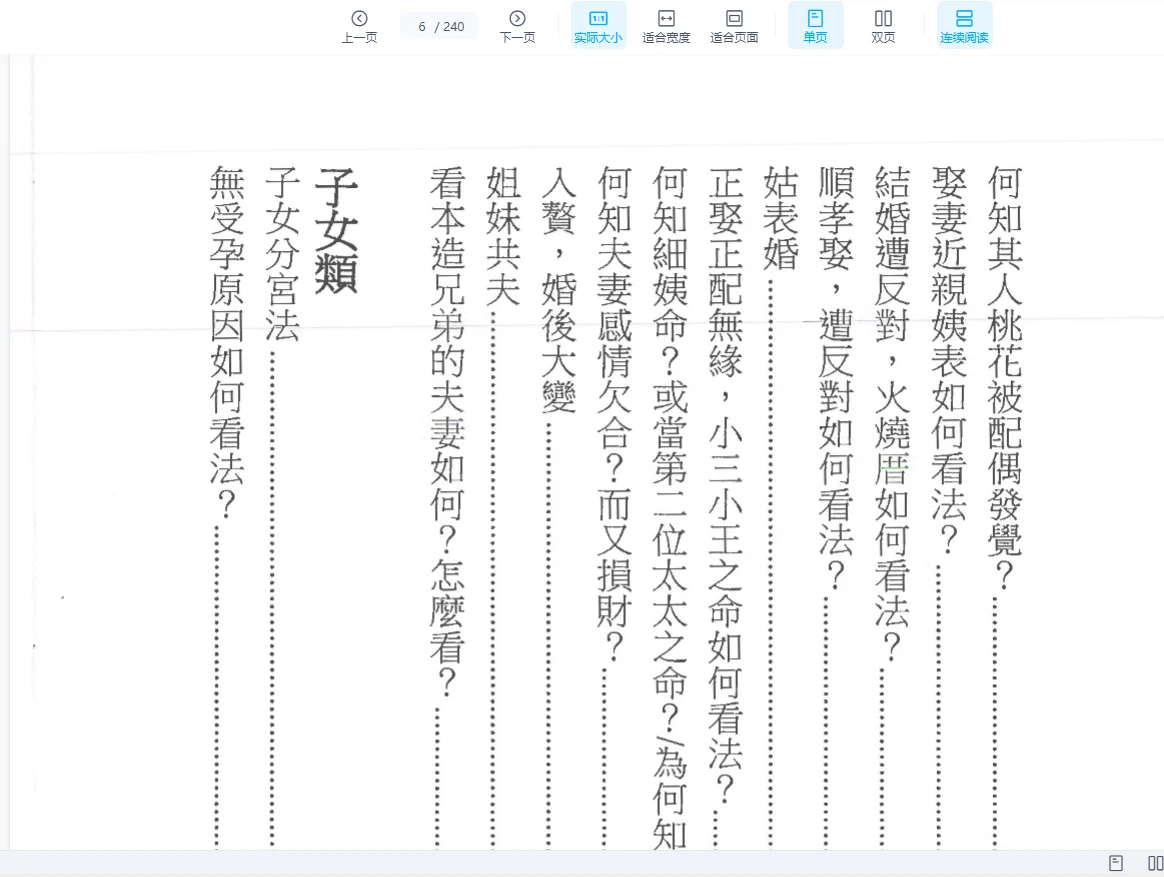
Task: Click the 看本造兄弟的夫妻如何 entry
Action: pos(447,430)
